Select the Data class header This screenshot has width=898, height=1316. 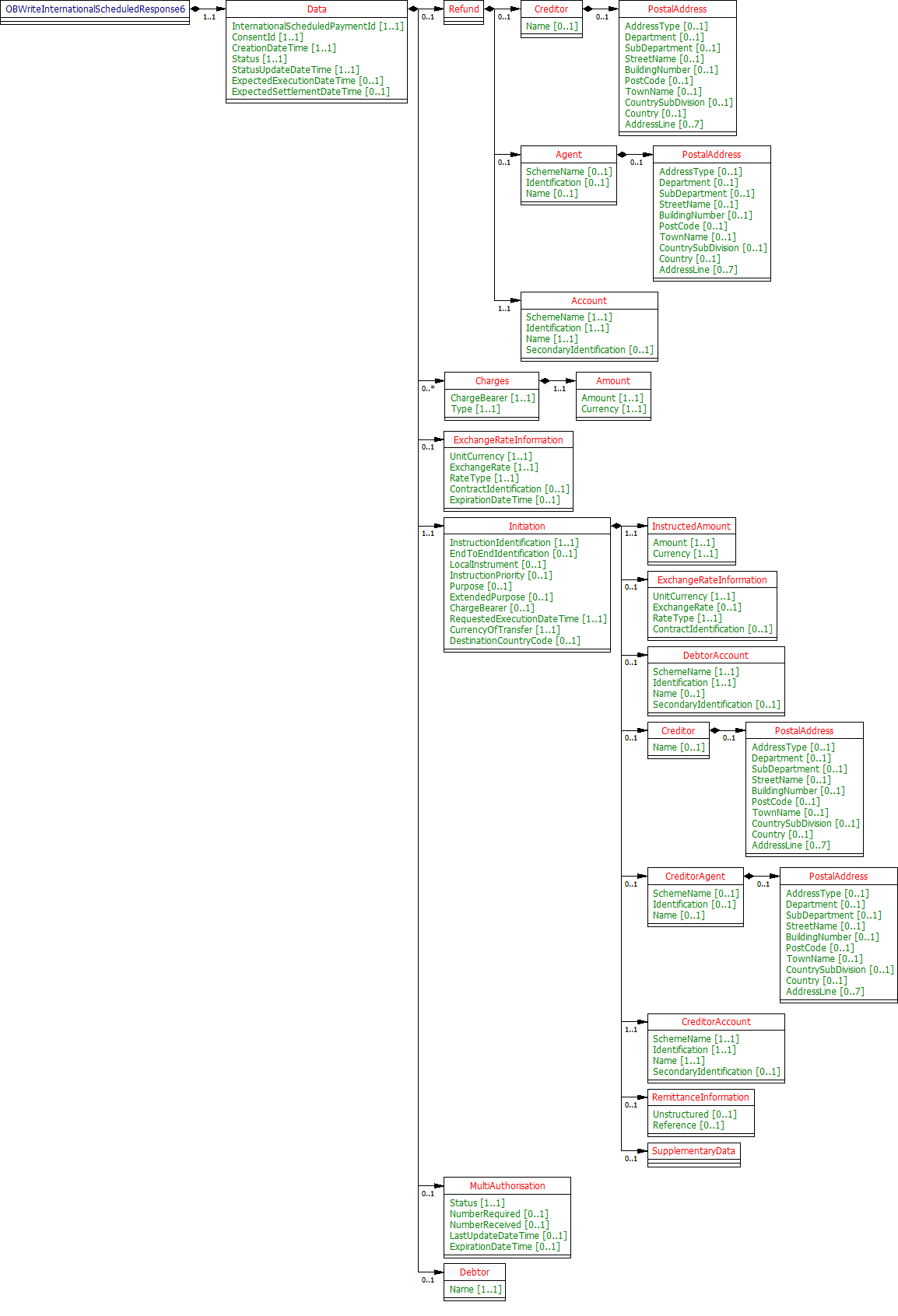pos(317,9)
